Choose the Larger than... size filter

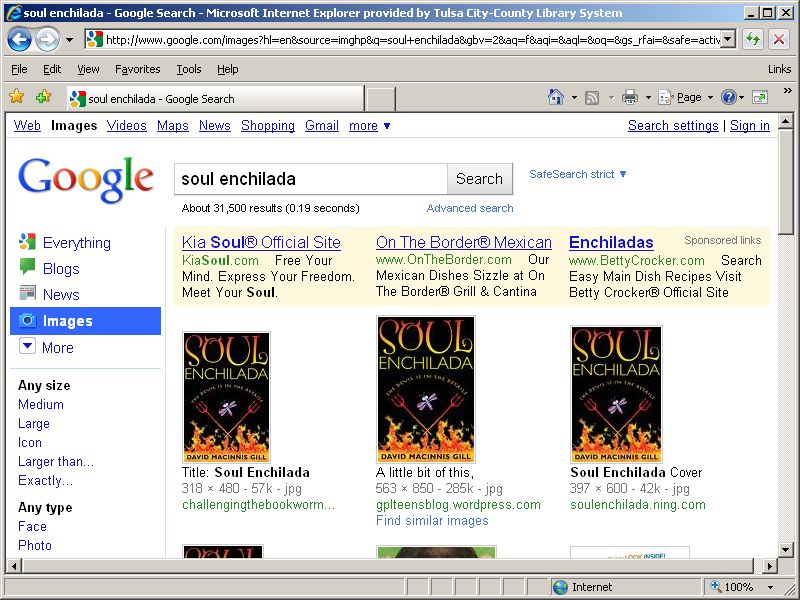click(56, 462)
